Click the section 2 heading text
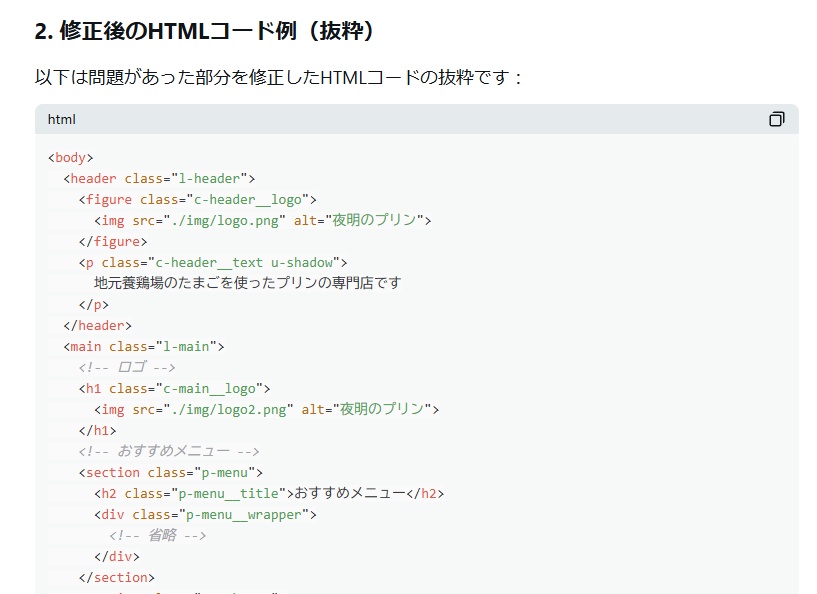The height and width of the screenshot is (594, 817). pyautogui.click(x=204, y=31)
